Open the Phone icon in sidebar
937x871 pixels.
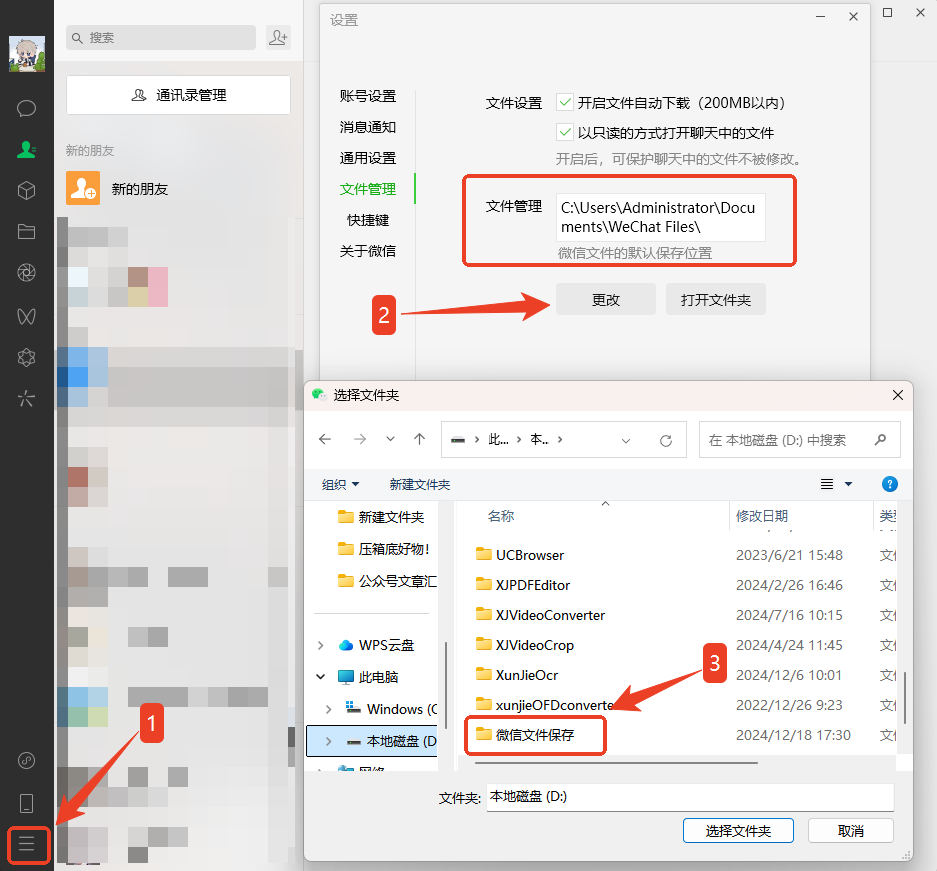pyautogui.click(x=26, y=803)
